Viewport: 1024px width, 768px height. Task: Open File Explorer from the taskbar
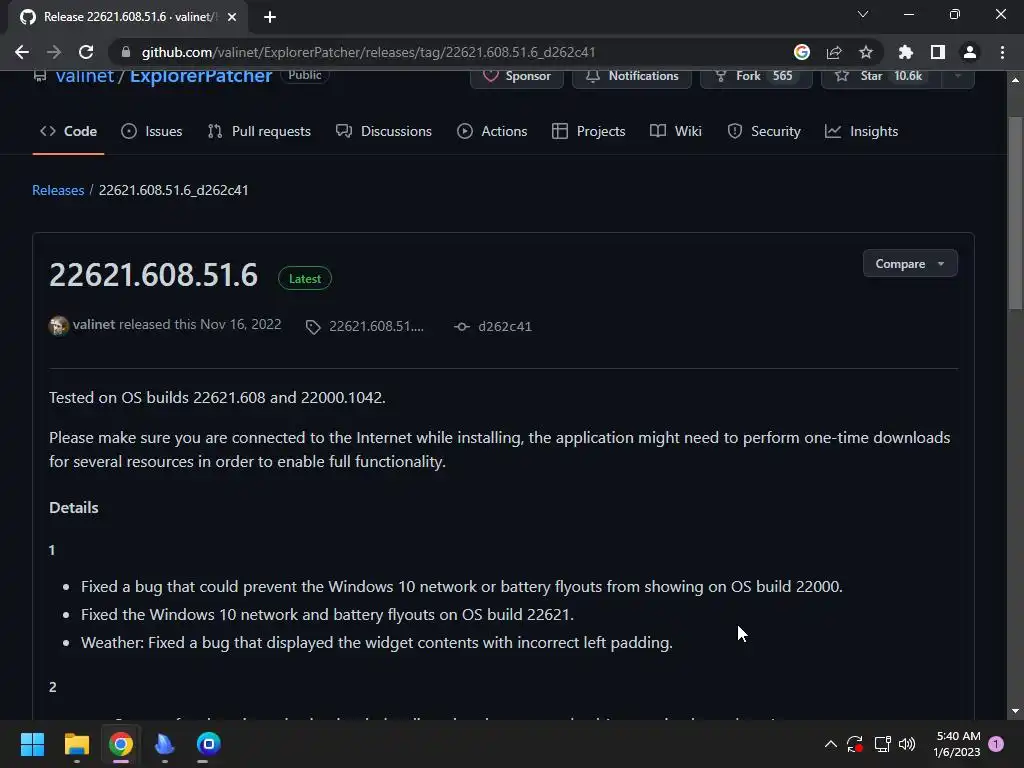[76, 744]
